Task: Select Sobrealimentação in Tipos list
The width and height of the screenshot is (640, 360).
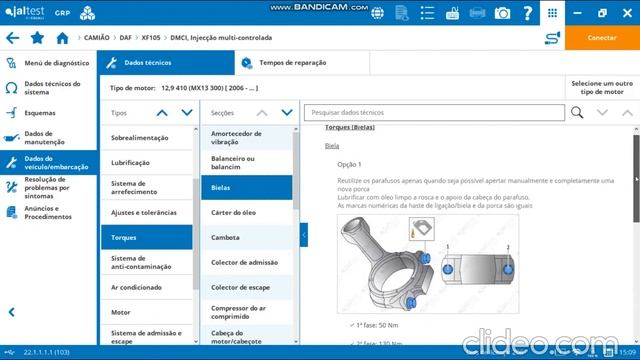Action: 147,138
